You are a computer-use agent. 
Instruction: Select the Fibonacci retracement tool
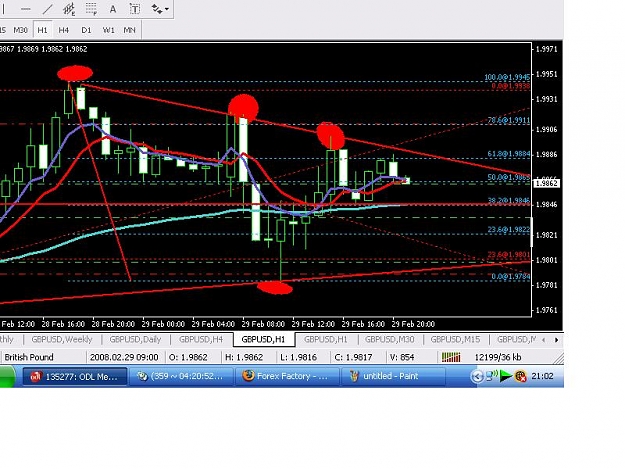pos(91,9)
